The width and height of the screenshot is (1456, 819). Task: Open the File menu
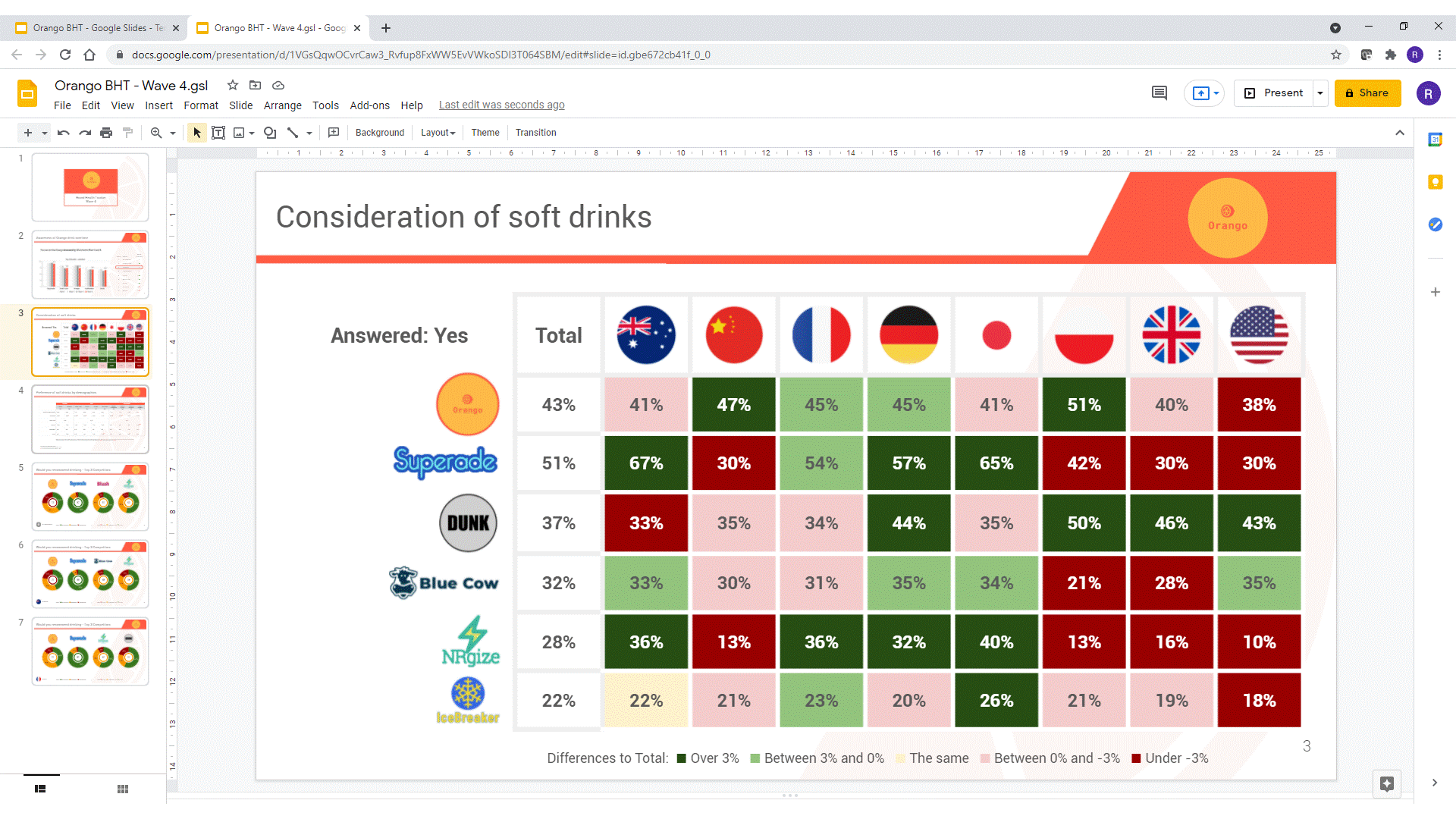click(x=63, y=105)
